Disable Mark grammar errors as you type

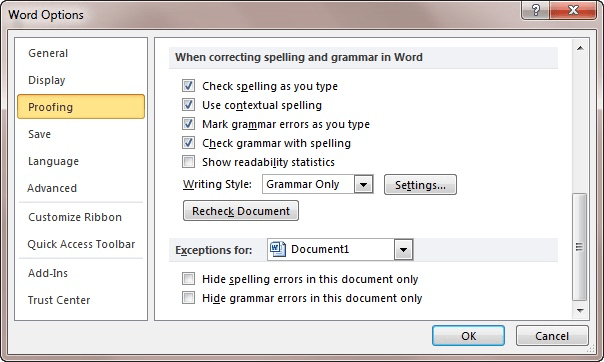(188, 124)
